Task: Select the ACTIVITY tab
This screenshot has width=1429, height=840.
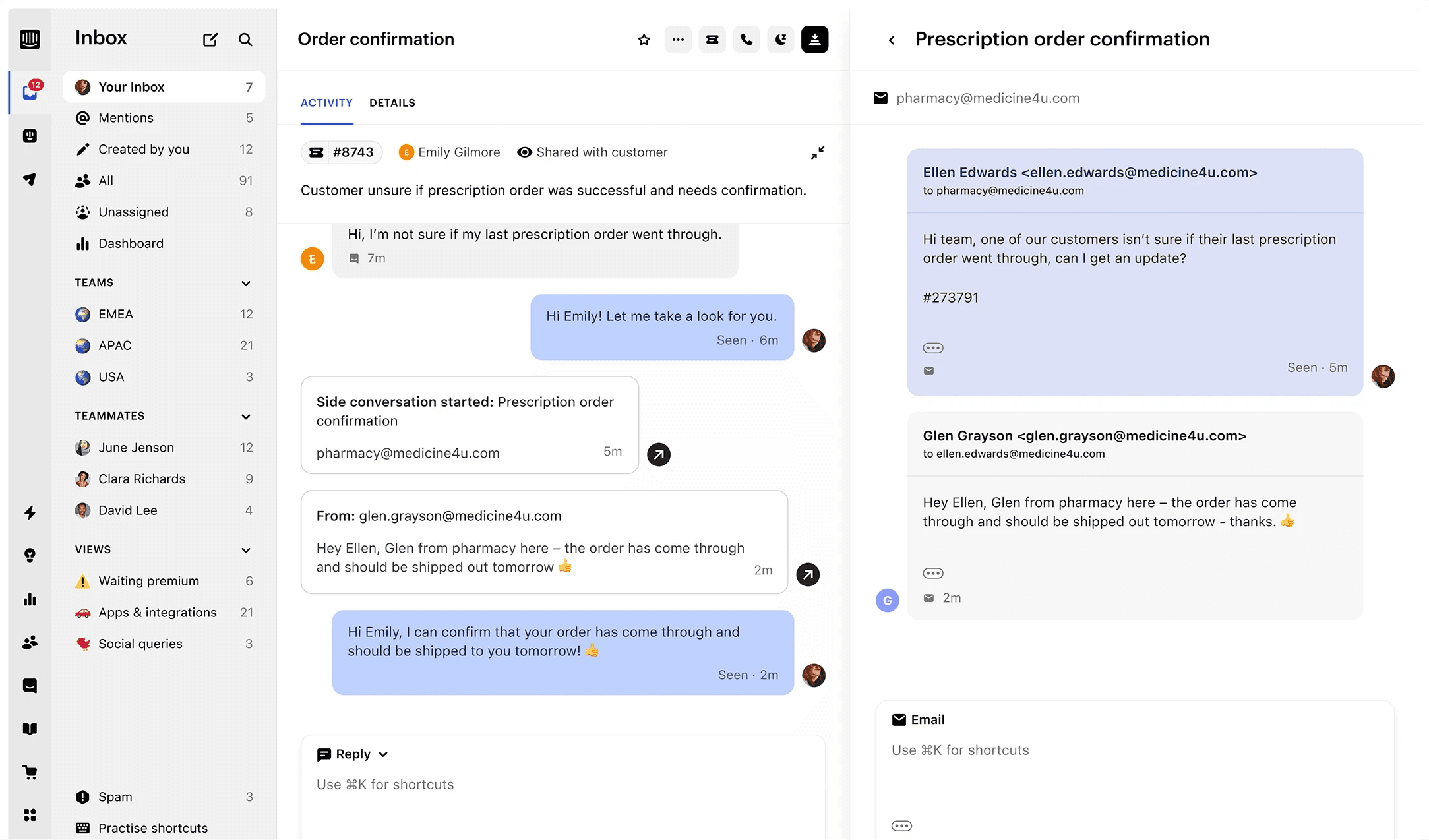Action: point(326,103)
